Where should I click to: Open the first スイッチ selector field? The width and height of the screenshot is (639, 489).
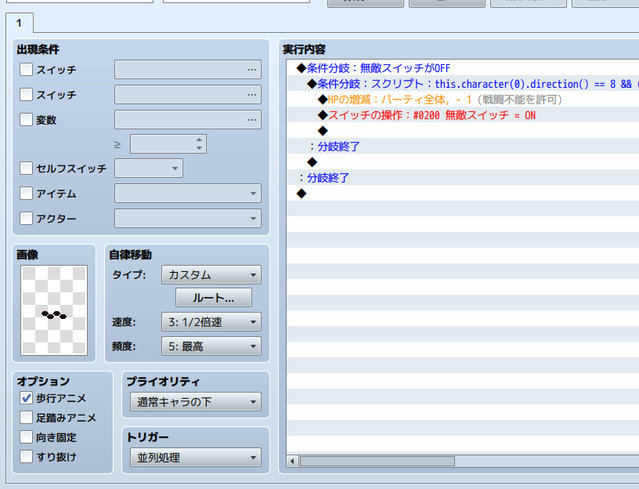click(188, 69)
